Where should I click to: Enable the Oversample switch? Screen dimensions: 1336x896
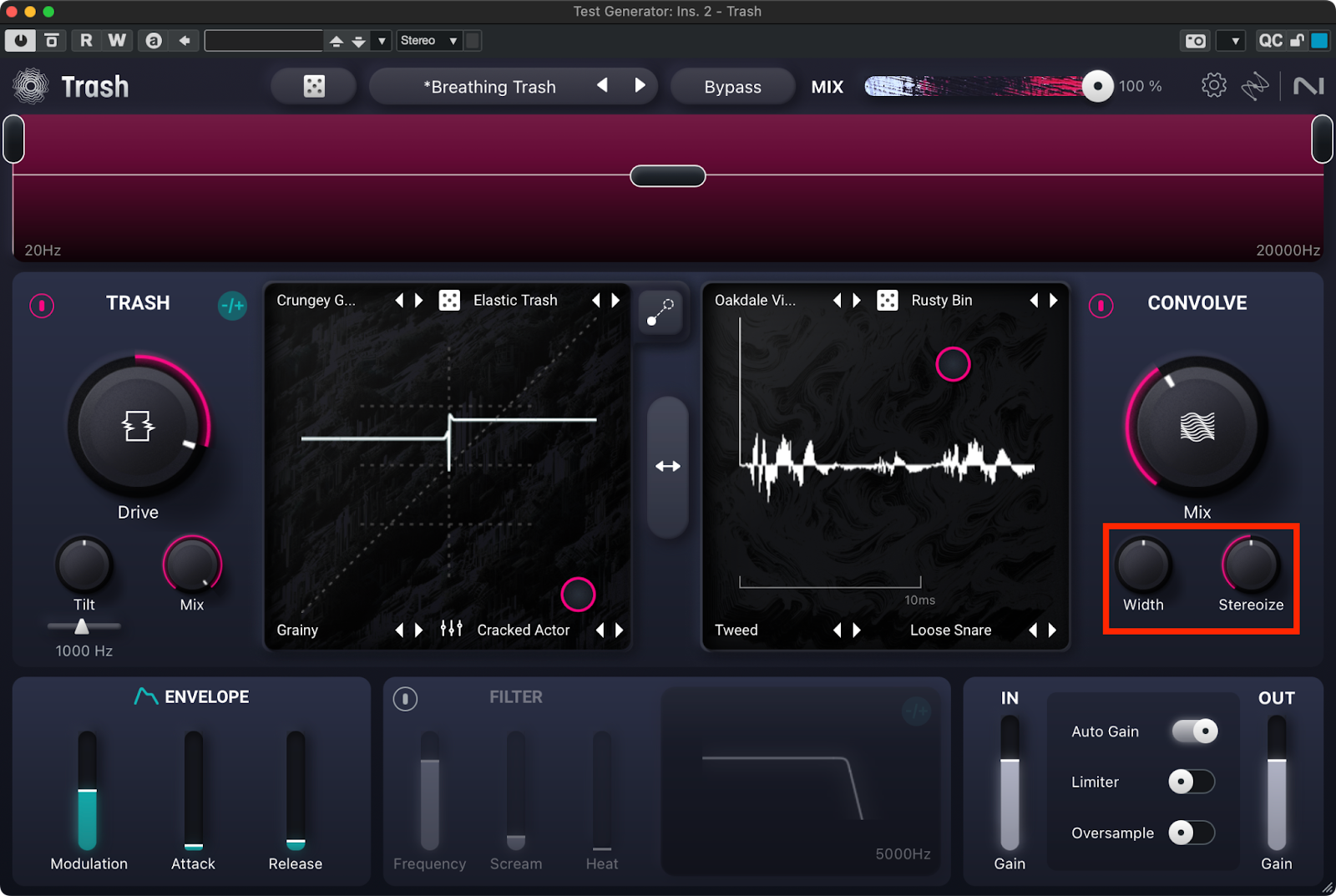[1192, 833]
